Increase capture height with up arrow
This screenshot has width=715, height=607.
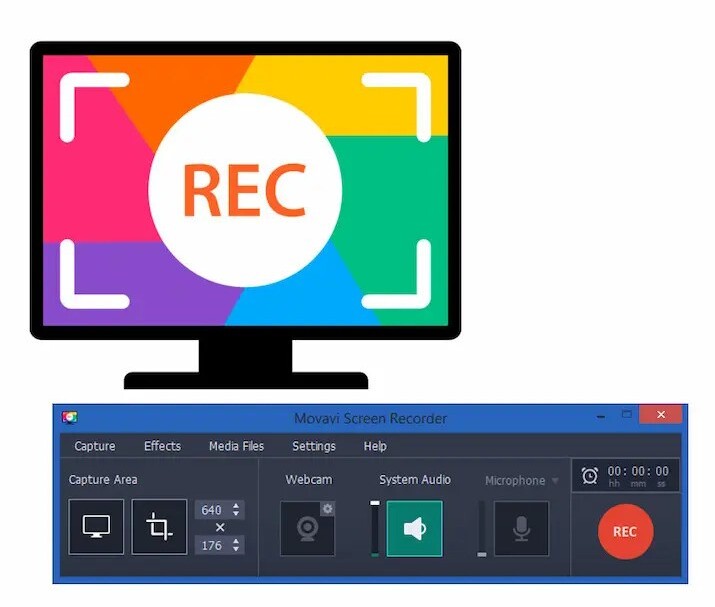(x=236, y=541)
